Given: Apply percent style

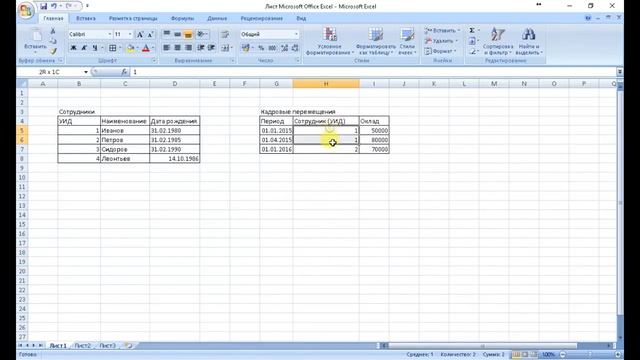Looking at the screenshot, I should coord(261,48).
